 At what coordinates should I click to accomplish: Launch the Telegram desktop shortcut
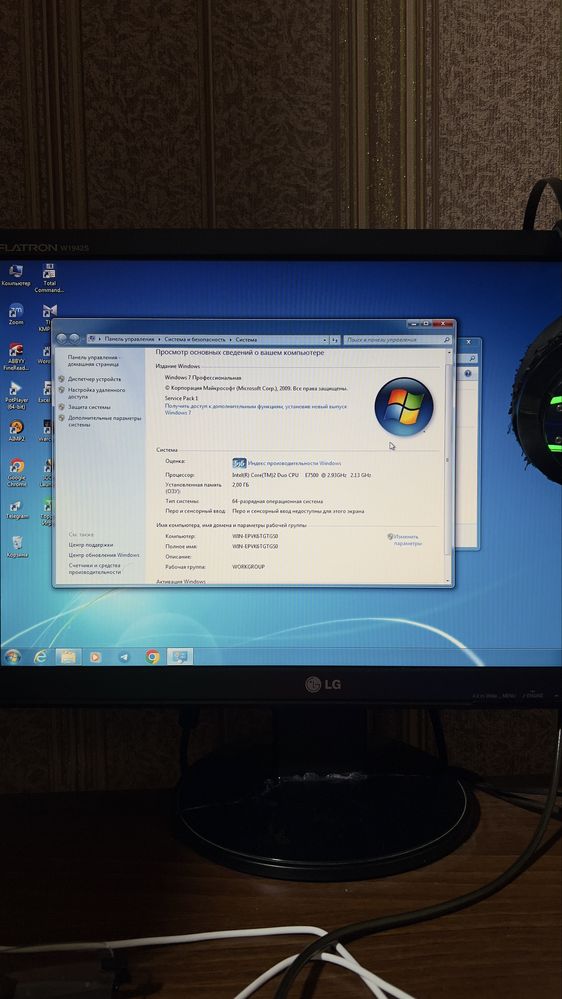(17, 509)
